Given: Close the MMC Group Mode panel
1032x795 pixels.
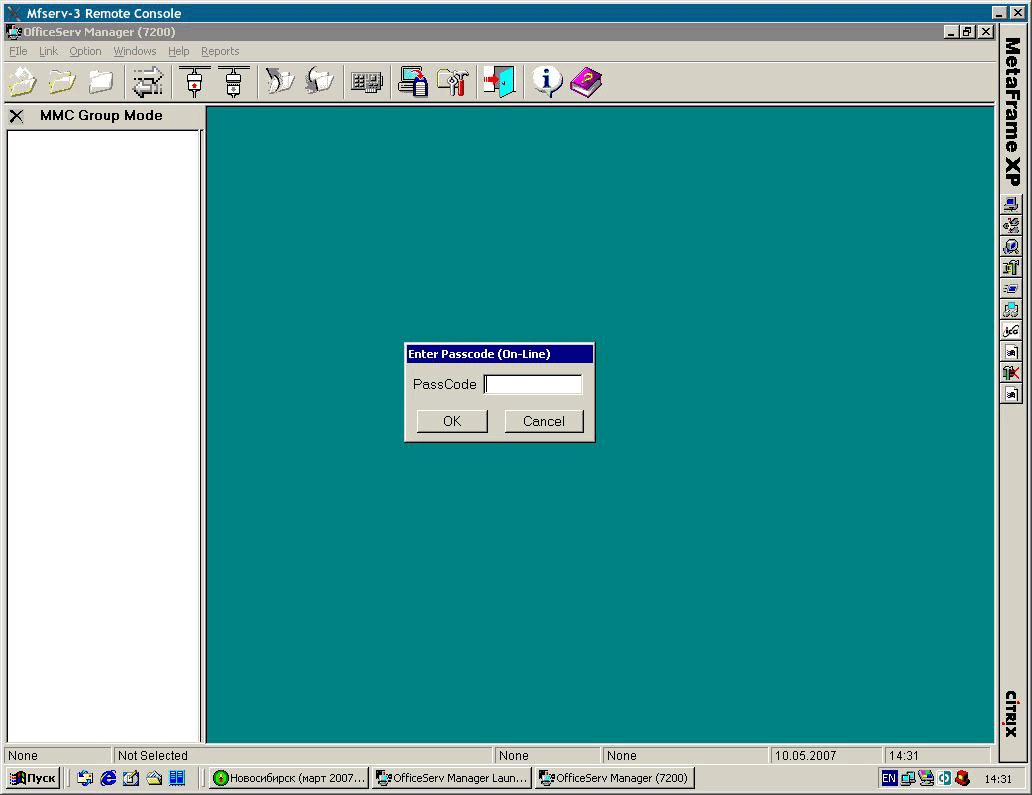Looking at the screenshot, I should tap(16, 116).
